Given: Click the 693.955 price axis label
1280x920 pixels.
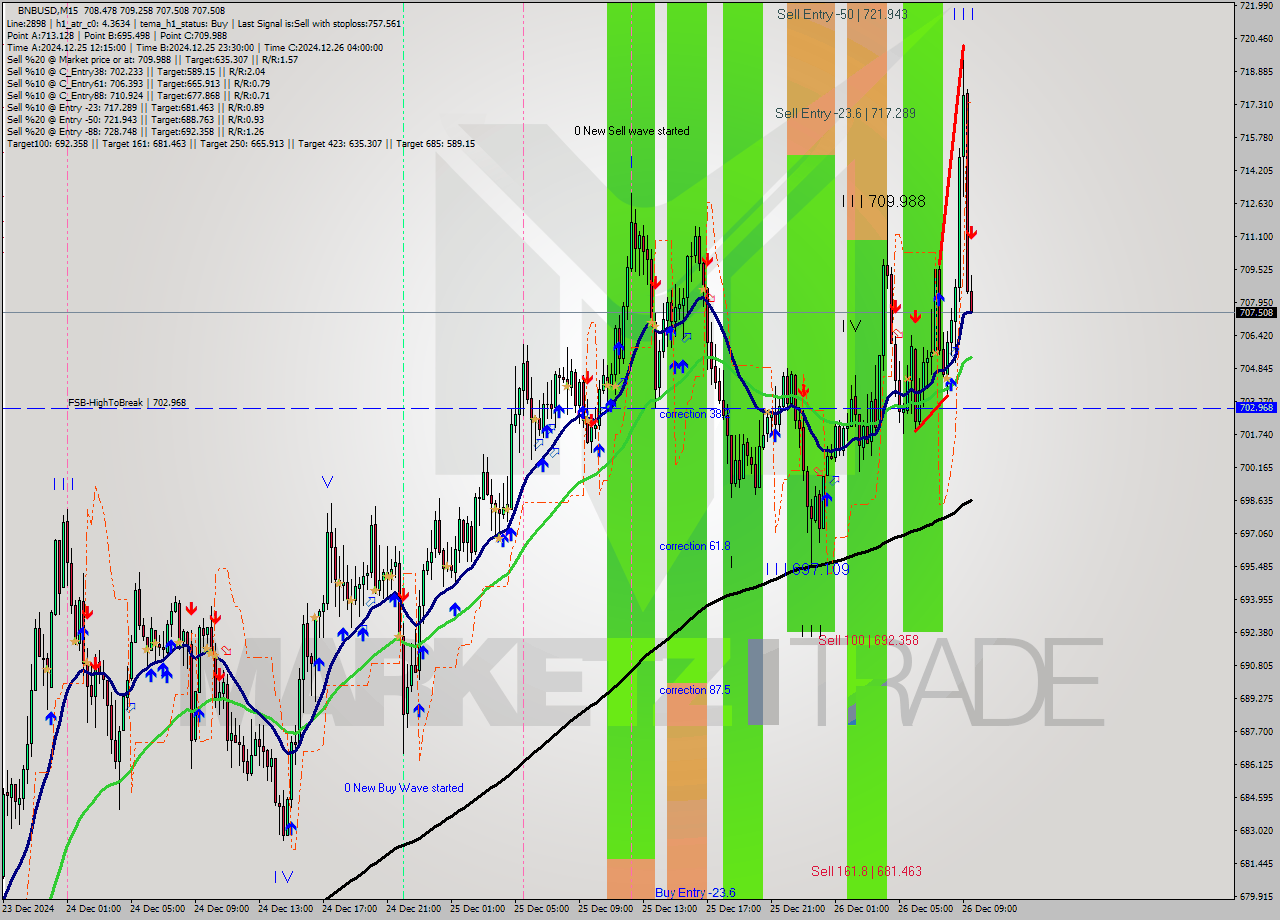Looking at the screenshot, I should point(1256,600).
